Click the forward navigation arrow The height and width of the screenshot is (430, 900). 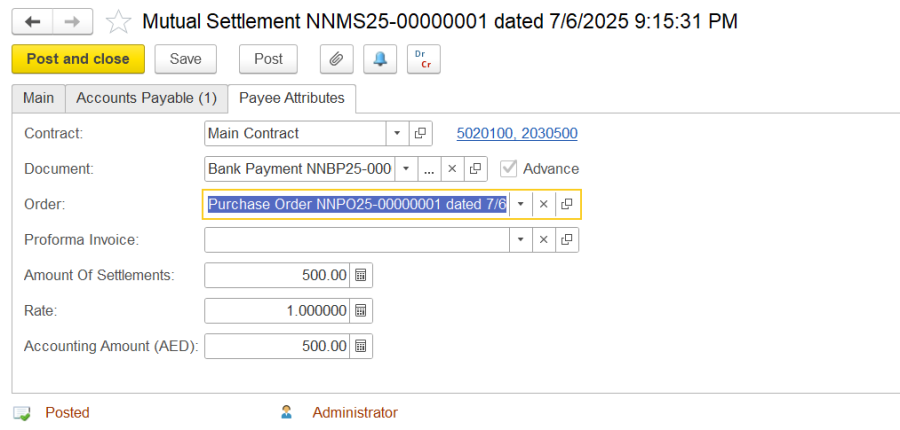[x=72, y=21]
